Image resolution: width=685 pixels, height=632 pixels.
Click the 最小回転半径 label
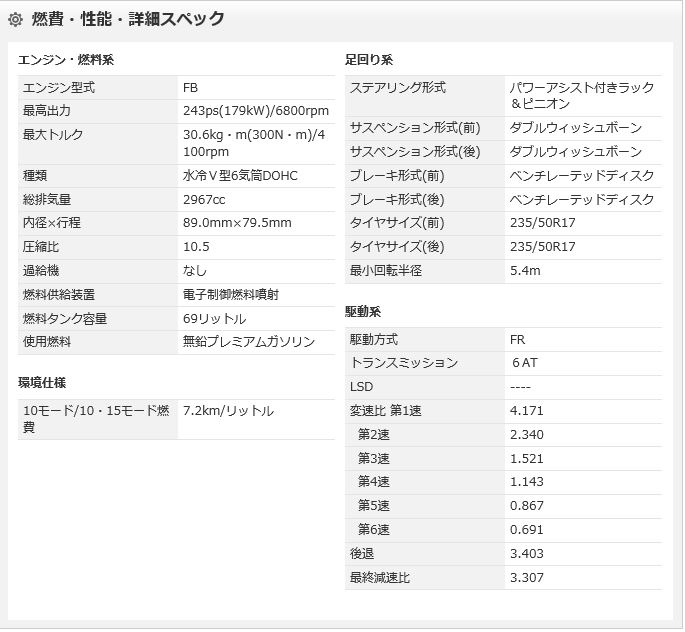[x=386, y=271]
